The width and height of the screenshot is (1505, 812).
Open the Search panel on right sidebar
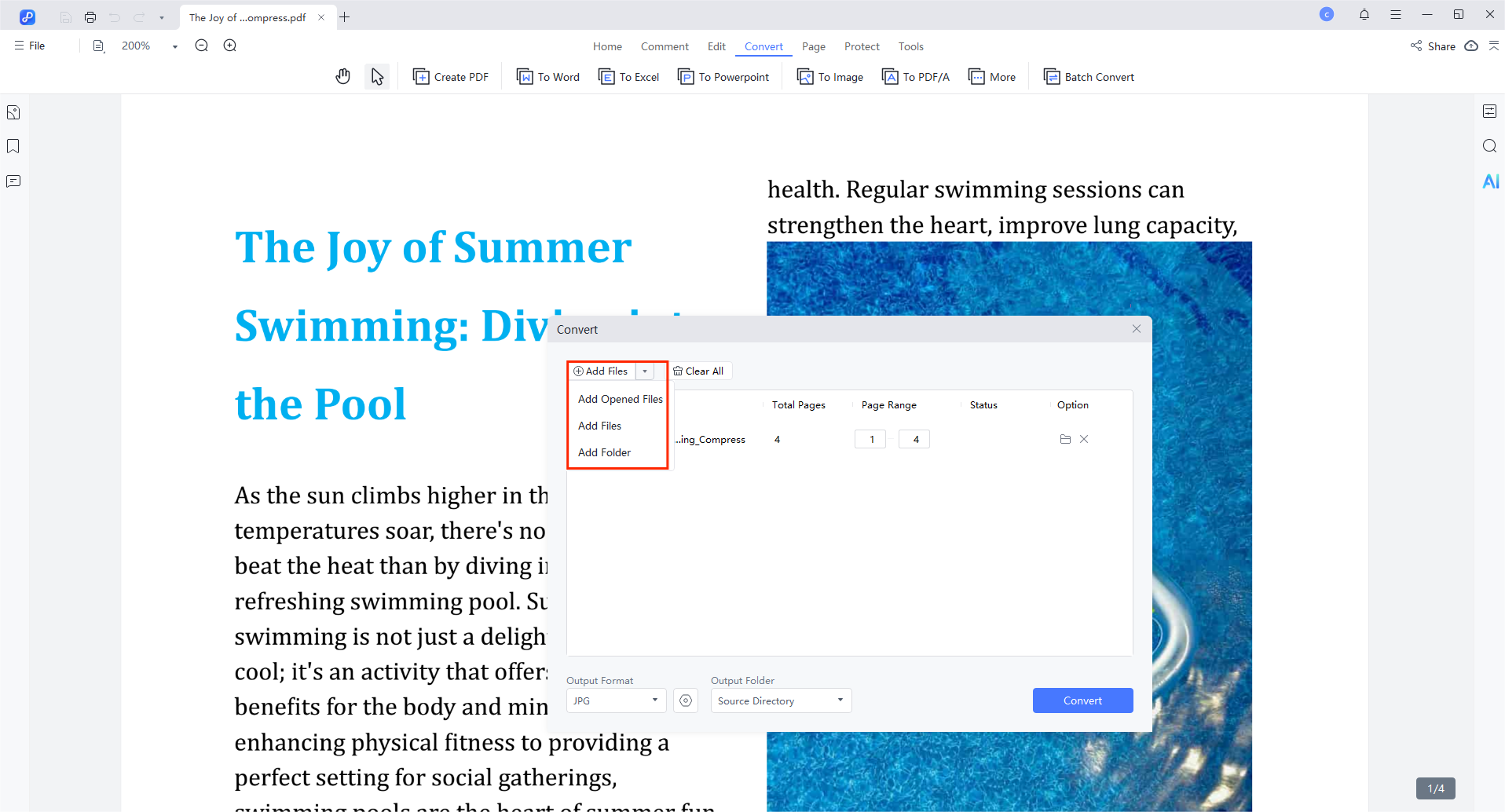[1489, 146]
